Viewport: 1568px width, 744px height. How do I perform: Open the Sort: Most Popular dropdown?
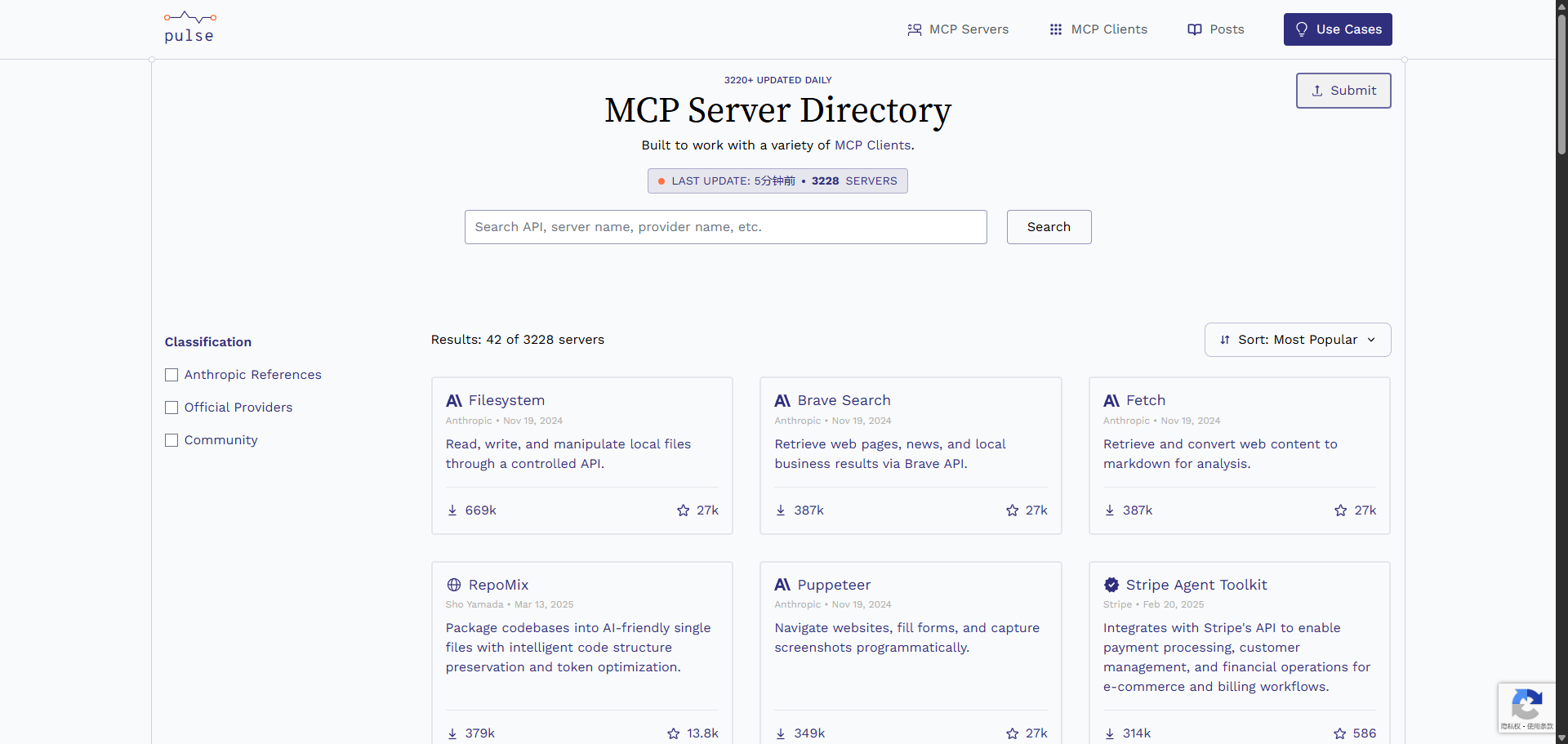coord(1297,340)
